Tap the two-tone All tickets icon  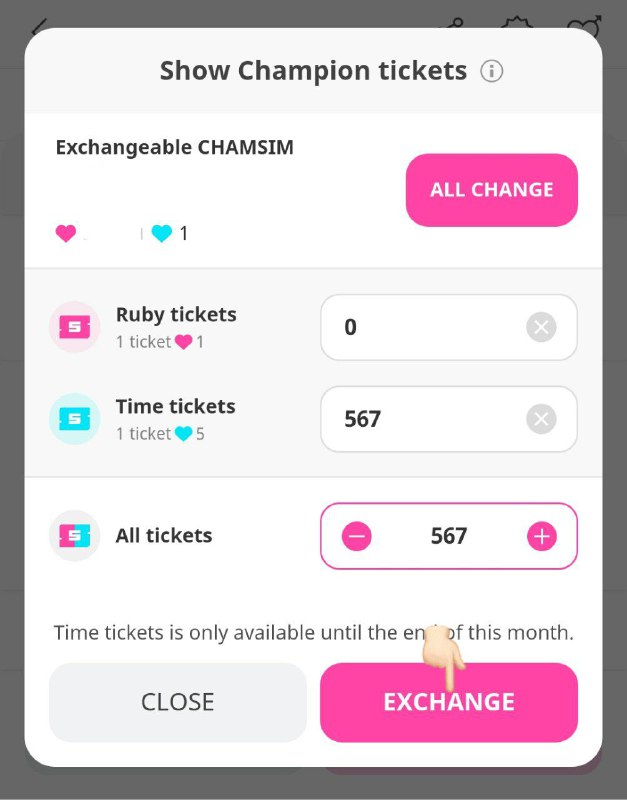pos(74,536)
